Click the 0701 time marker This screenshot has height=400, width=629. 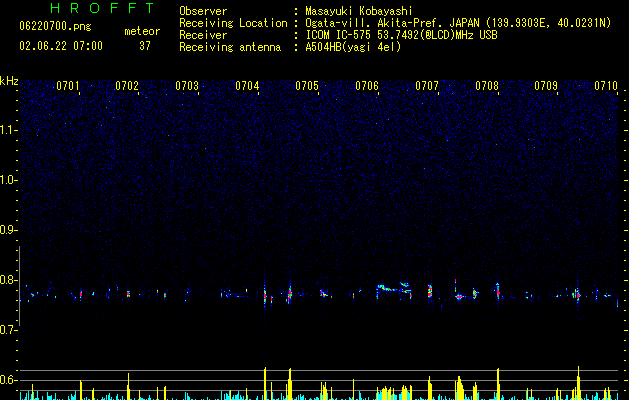(x=67, y=86)
